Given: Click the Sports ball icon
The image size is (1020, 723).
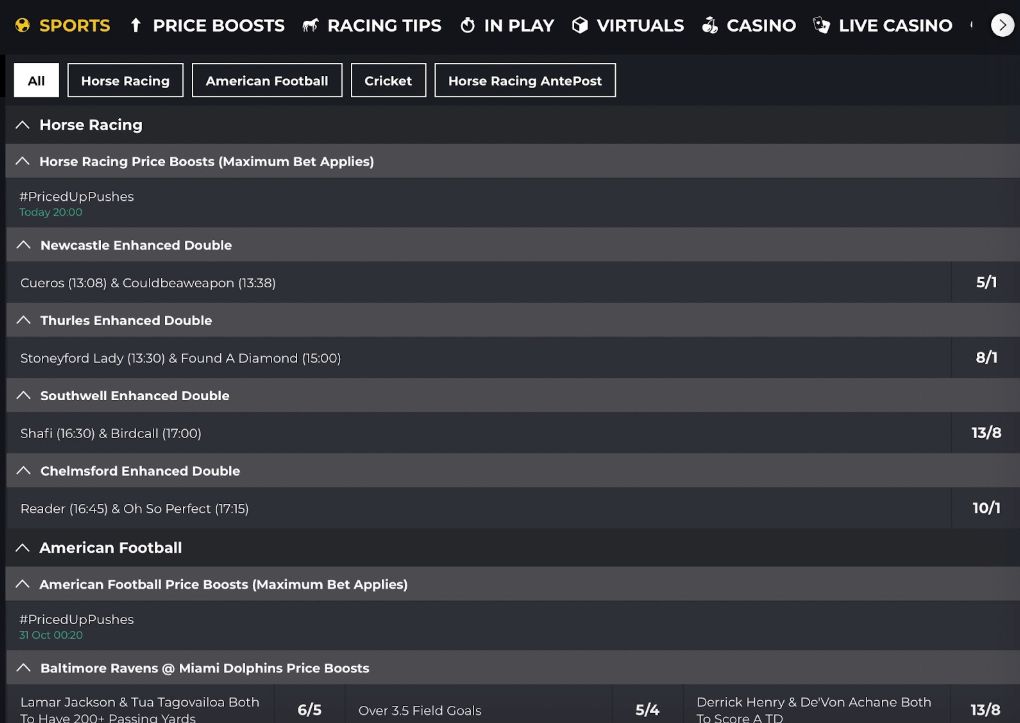Looking at the screenshot, I should point(22,25).
